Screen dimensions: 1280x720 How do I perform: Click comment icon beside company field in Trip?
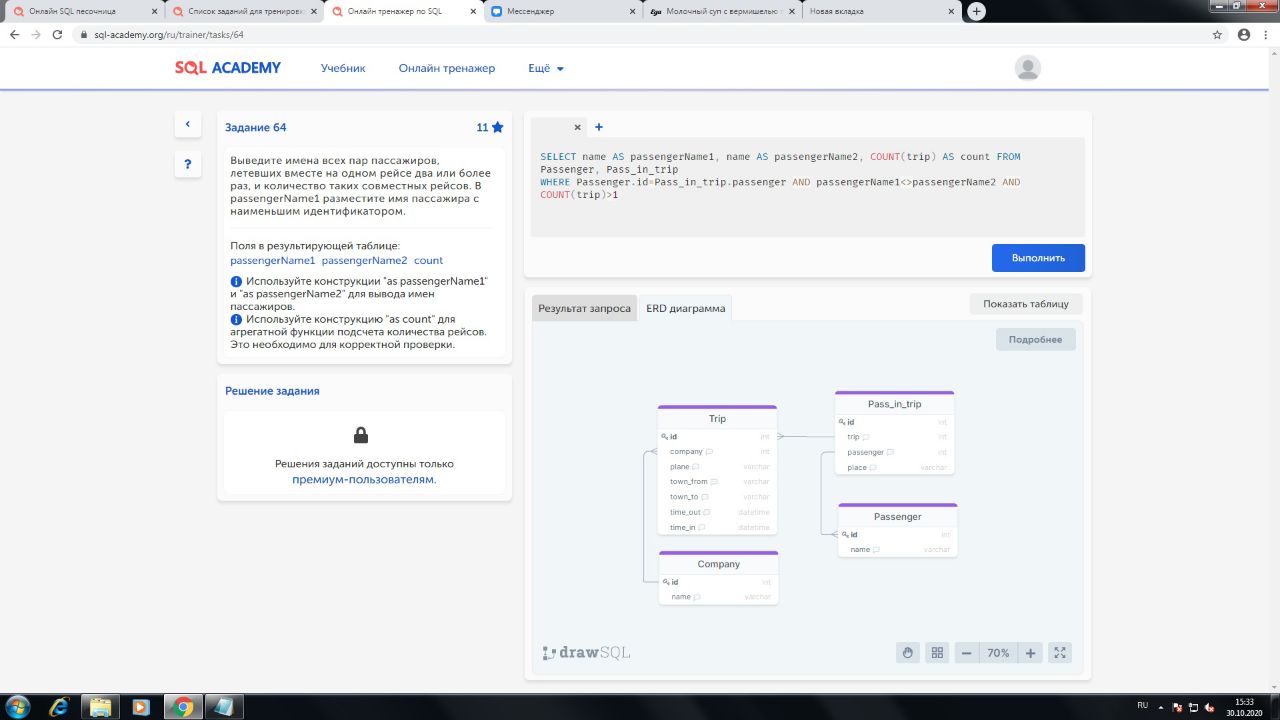(x=709, y=452)
